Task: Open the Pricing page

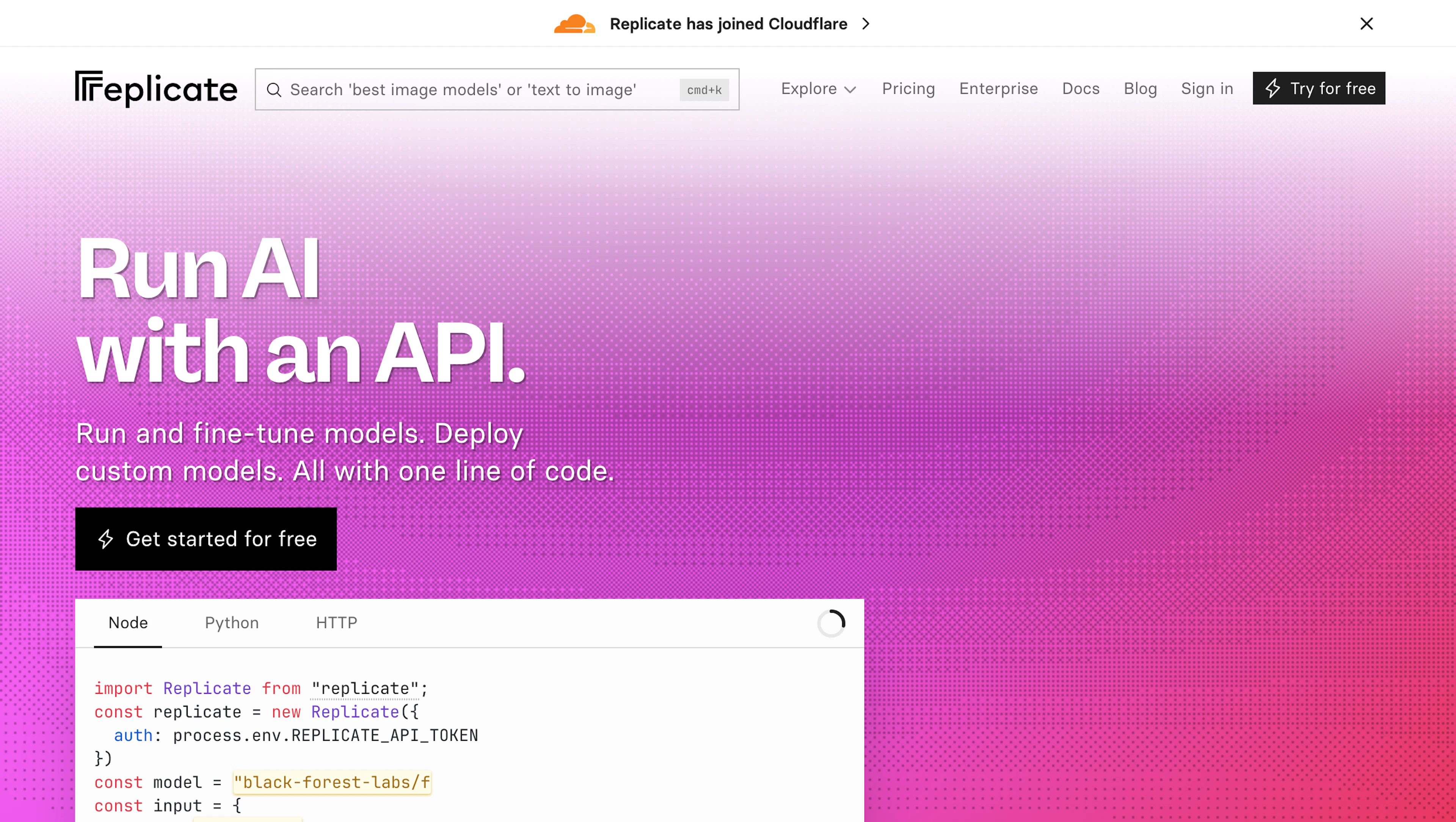Action: (x=908, y=89)
